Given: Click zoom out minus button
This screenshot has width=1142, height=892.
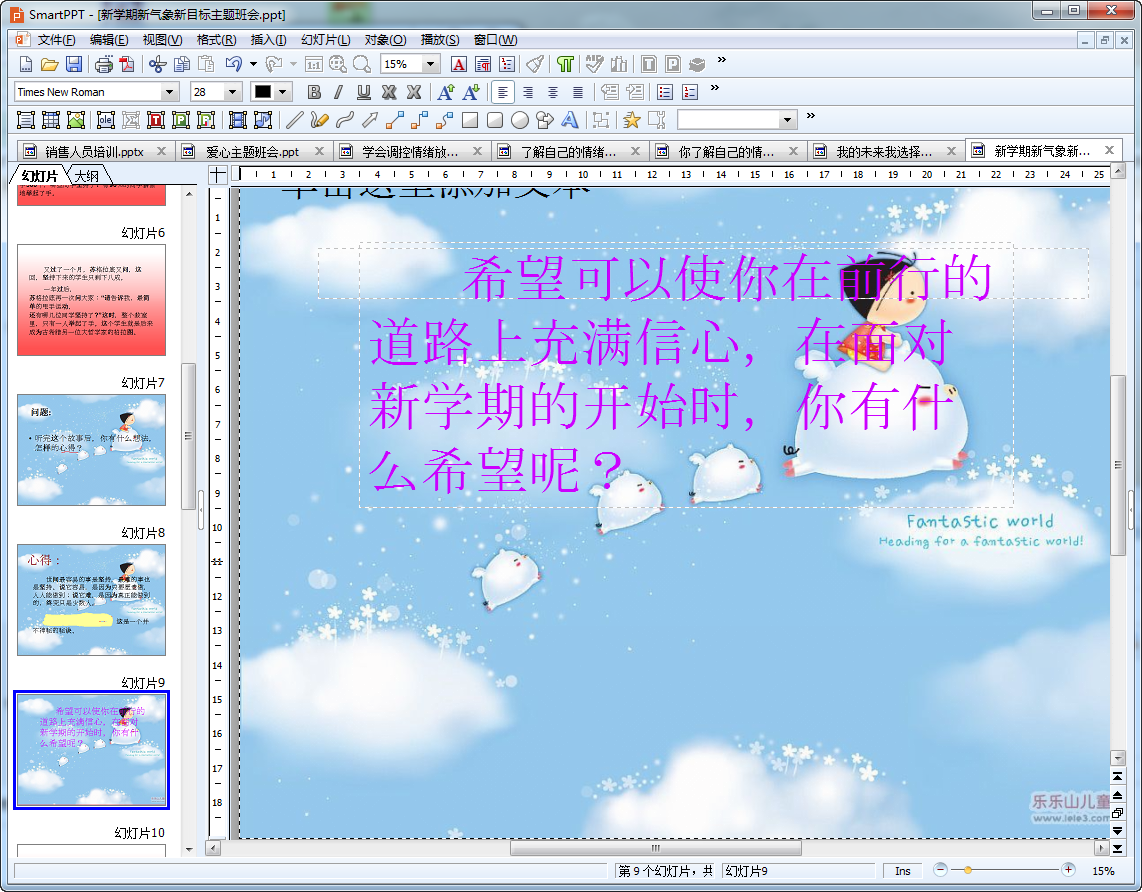Looking at the screenshot, I should 940,869.
